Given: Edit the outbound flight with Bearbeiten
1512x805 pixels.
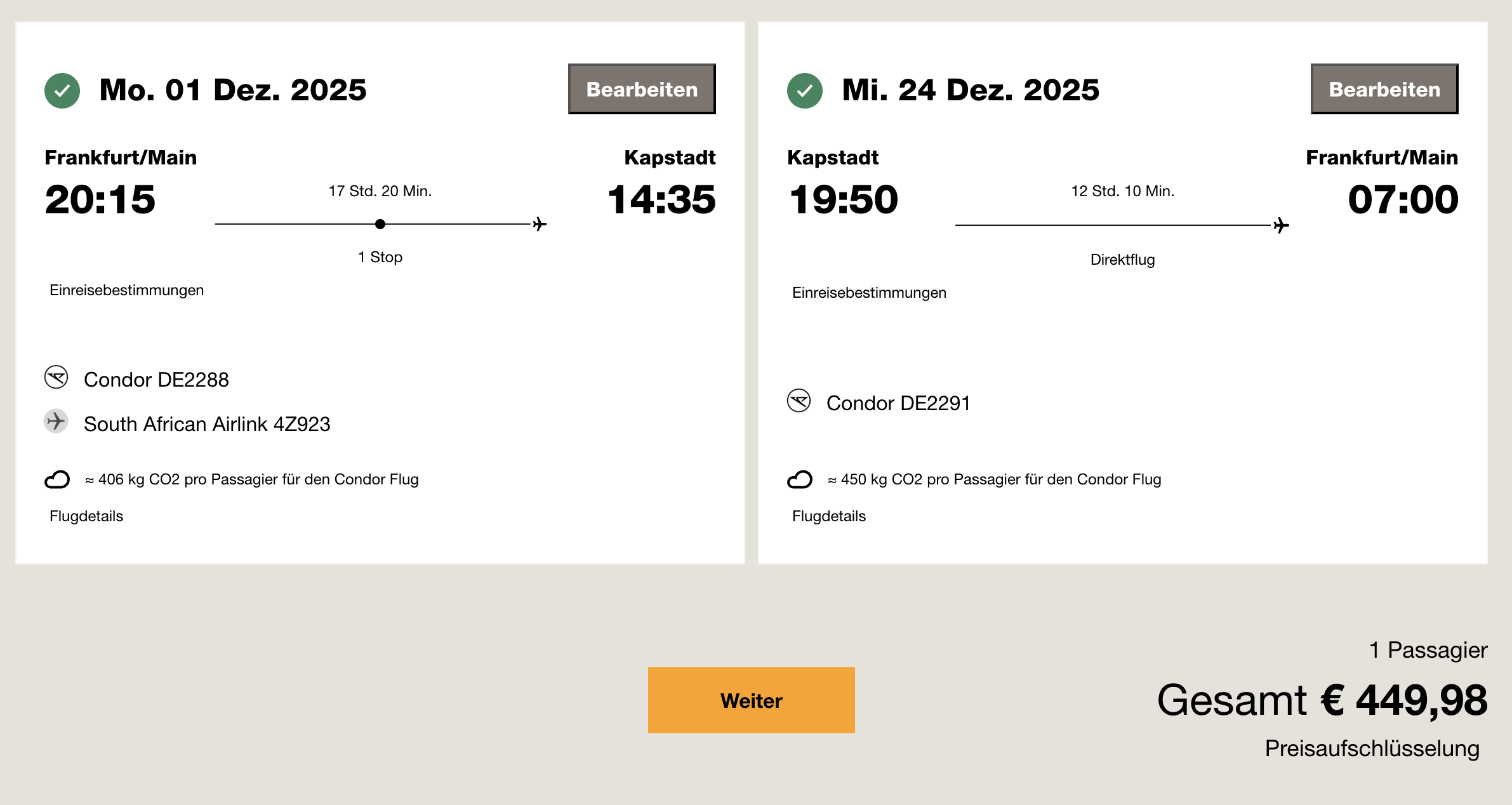Looking at the screenshot, I should pyautogui.click(x=642, y=89).
